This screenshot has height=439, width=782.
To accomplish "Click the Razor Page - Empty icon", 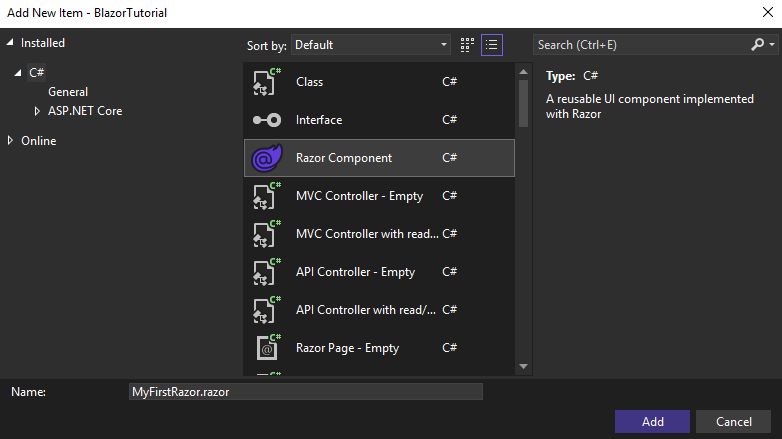I will click(267, 348).
